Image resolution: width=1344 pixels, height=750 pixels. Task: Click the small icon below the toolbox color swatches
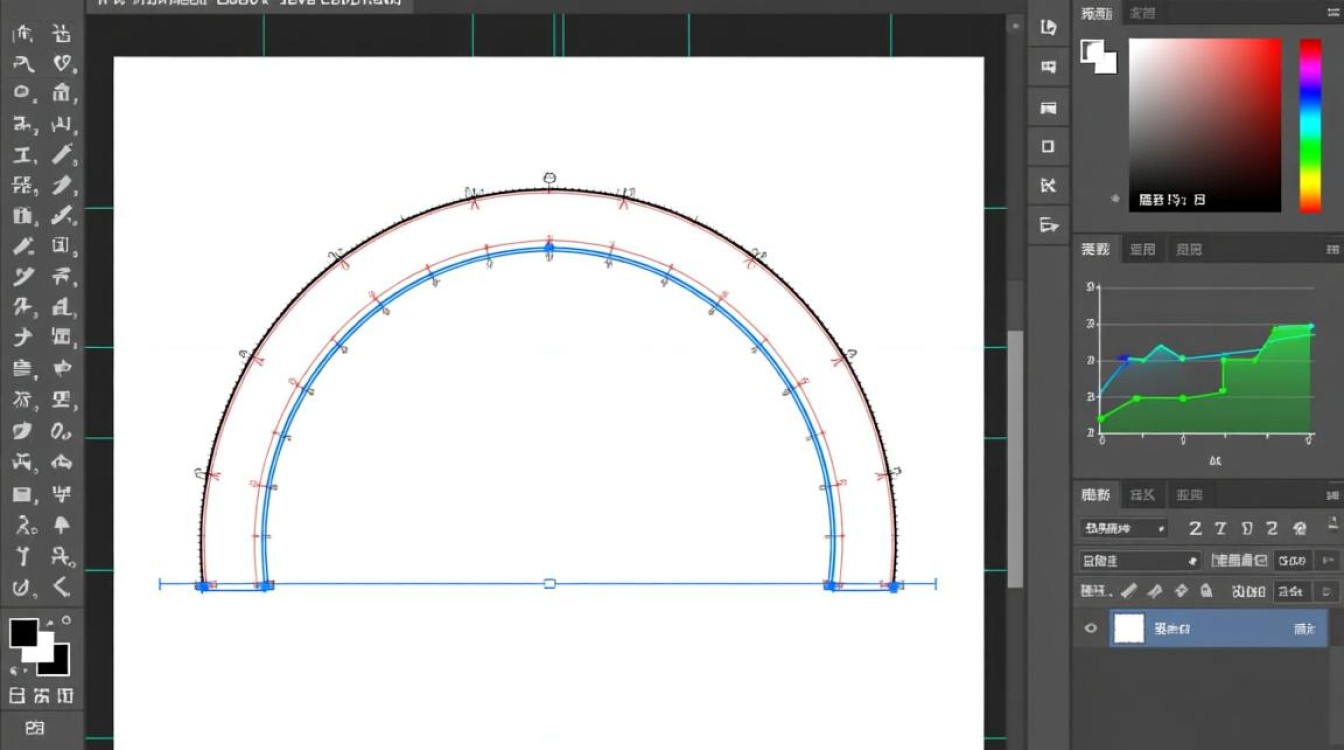[x=35, y=727]
